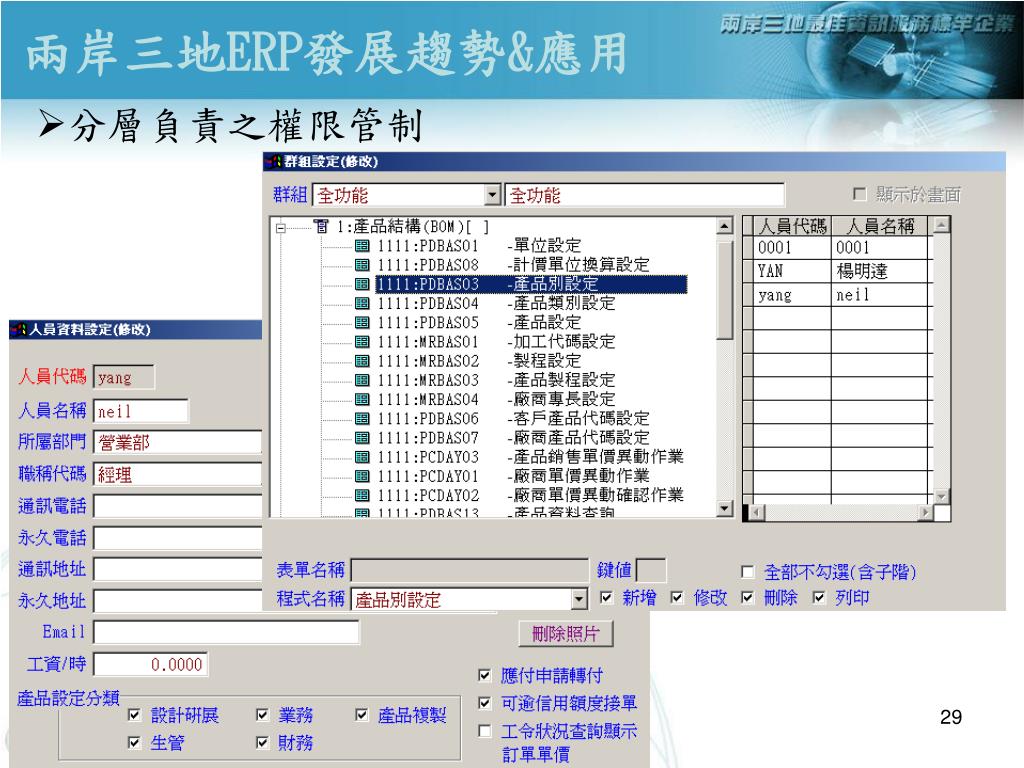This screenshot has width=1024, height=768.
Task: Click the form icon beside MRBAS02 製程設定
Action: [362, 360]
